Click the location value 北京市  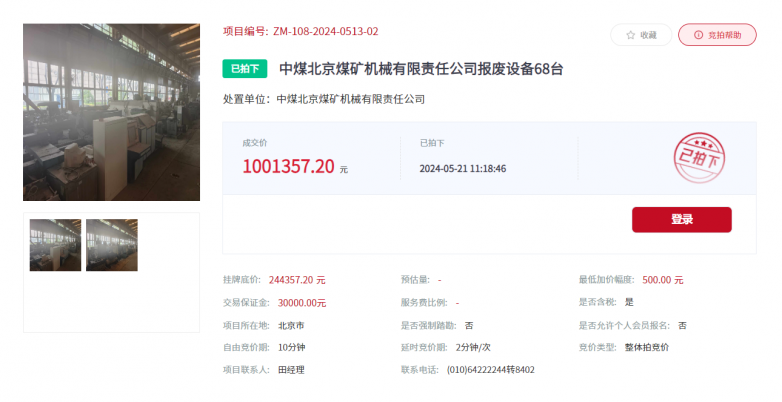[291, 326]
